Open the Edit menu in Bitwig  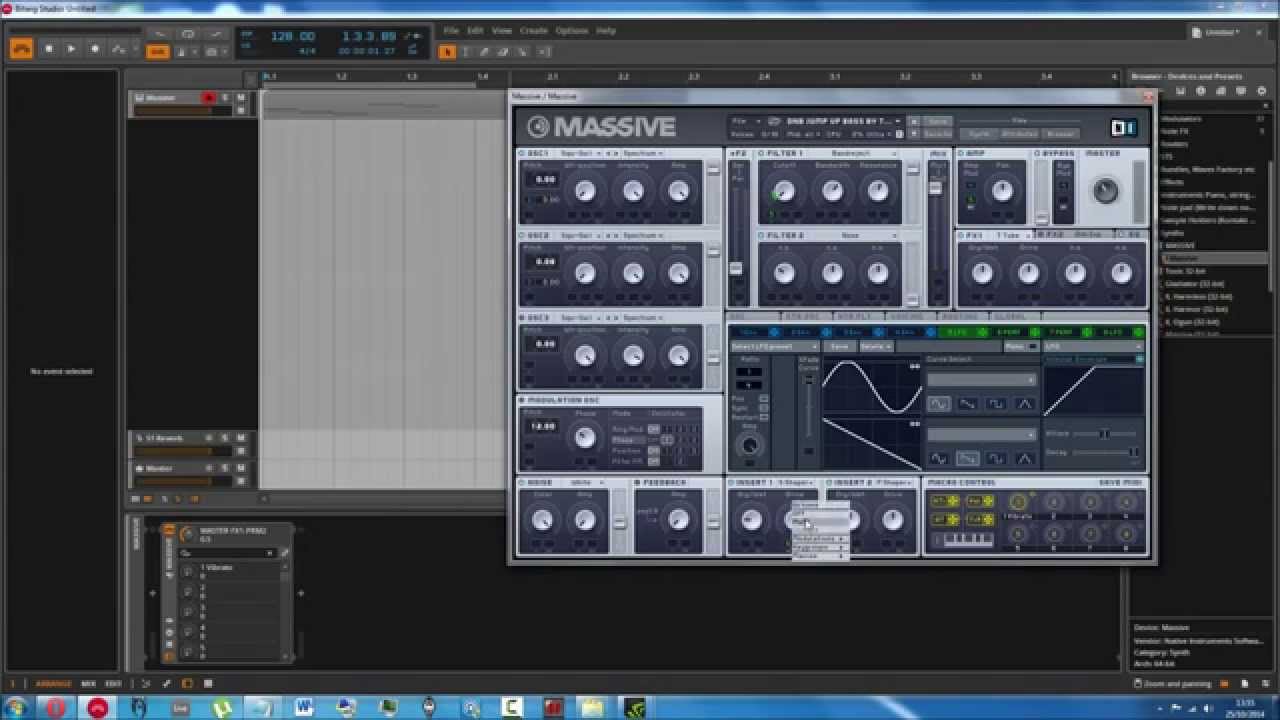[475, 31]
